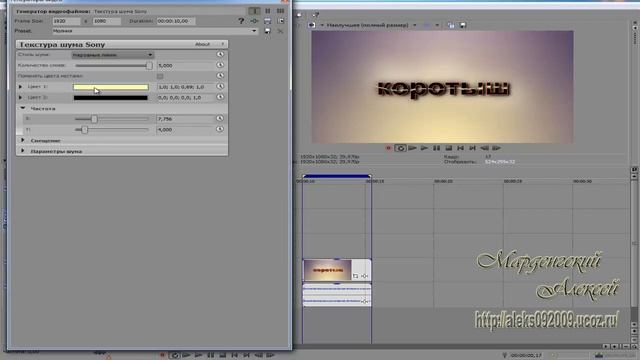This screenshot has height=360, width=640.
Task: Click the 4,000 frequency Y value field
Action: (186, 129)
